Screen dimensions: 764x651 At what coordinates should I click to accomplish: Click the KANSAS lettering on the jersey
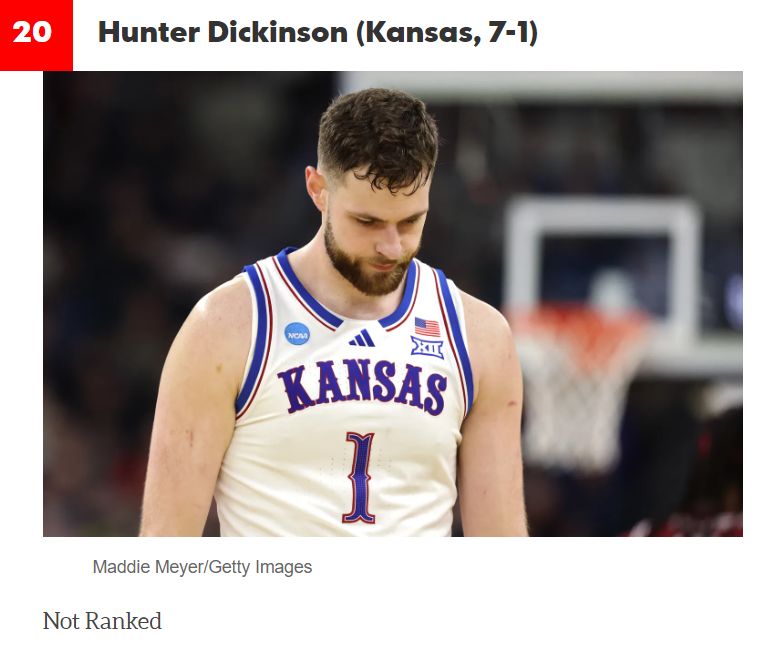click(x=362, y=387)
